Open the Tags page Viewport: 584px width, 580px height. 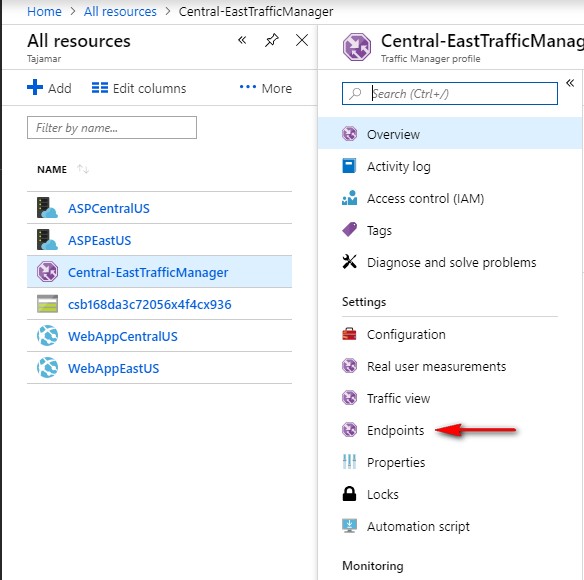[x=379, y=231]
